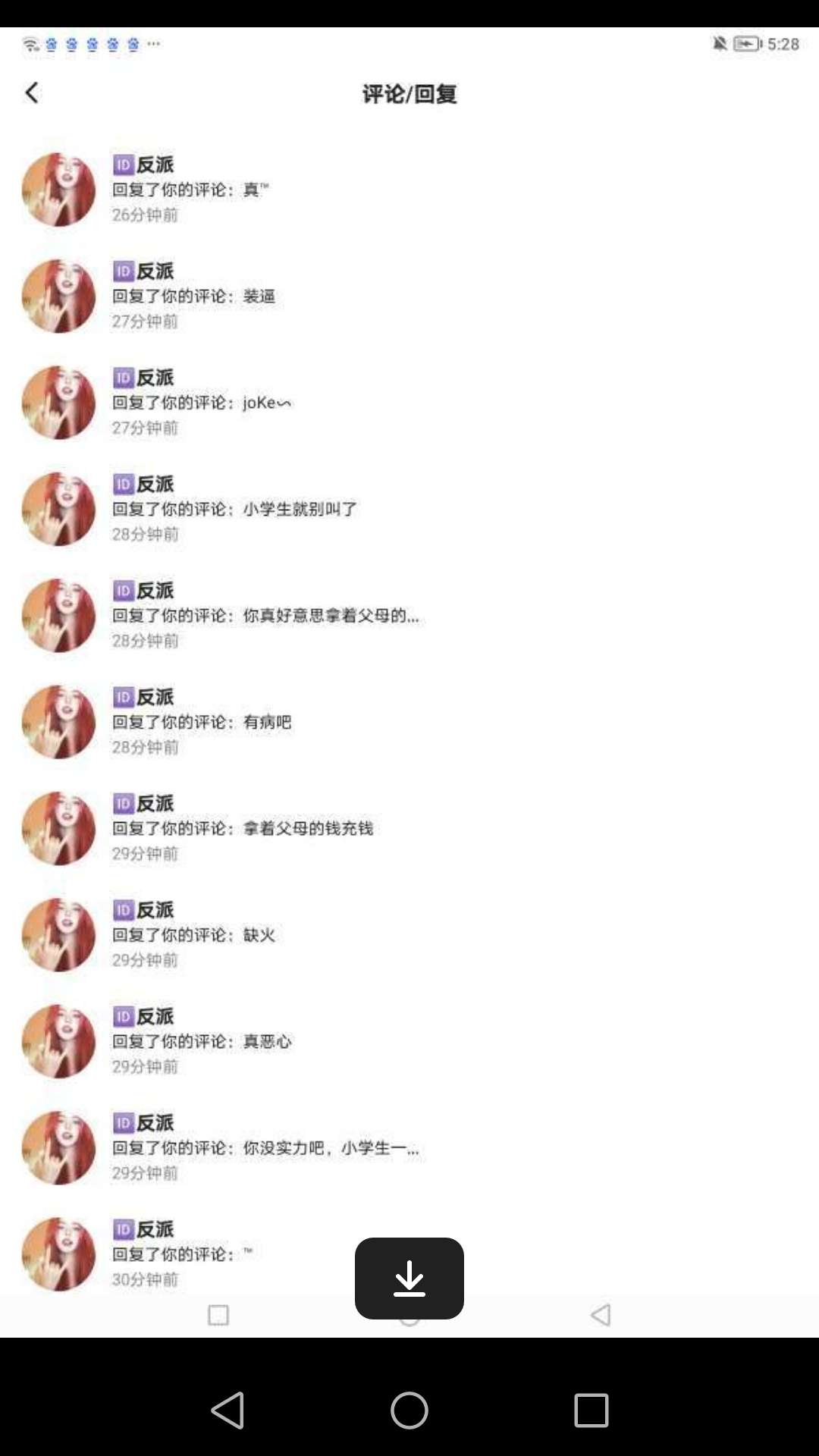Open avatar of reply 装逼
Image resolution: width=819 pixels, height=1456 pixels.
coord(59,296)
